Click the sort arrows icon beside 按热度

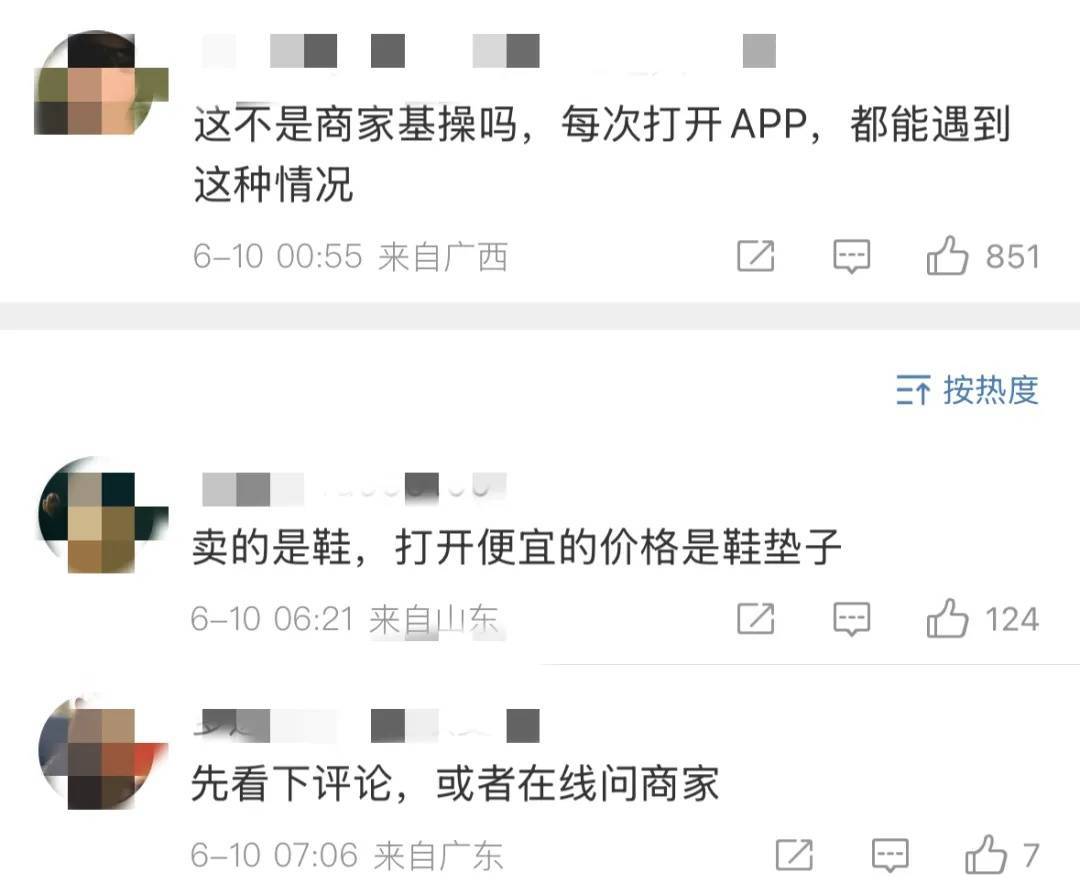pyautogui.click(x=913, y=391)
